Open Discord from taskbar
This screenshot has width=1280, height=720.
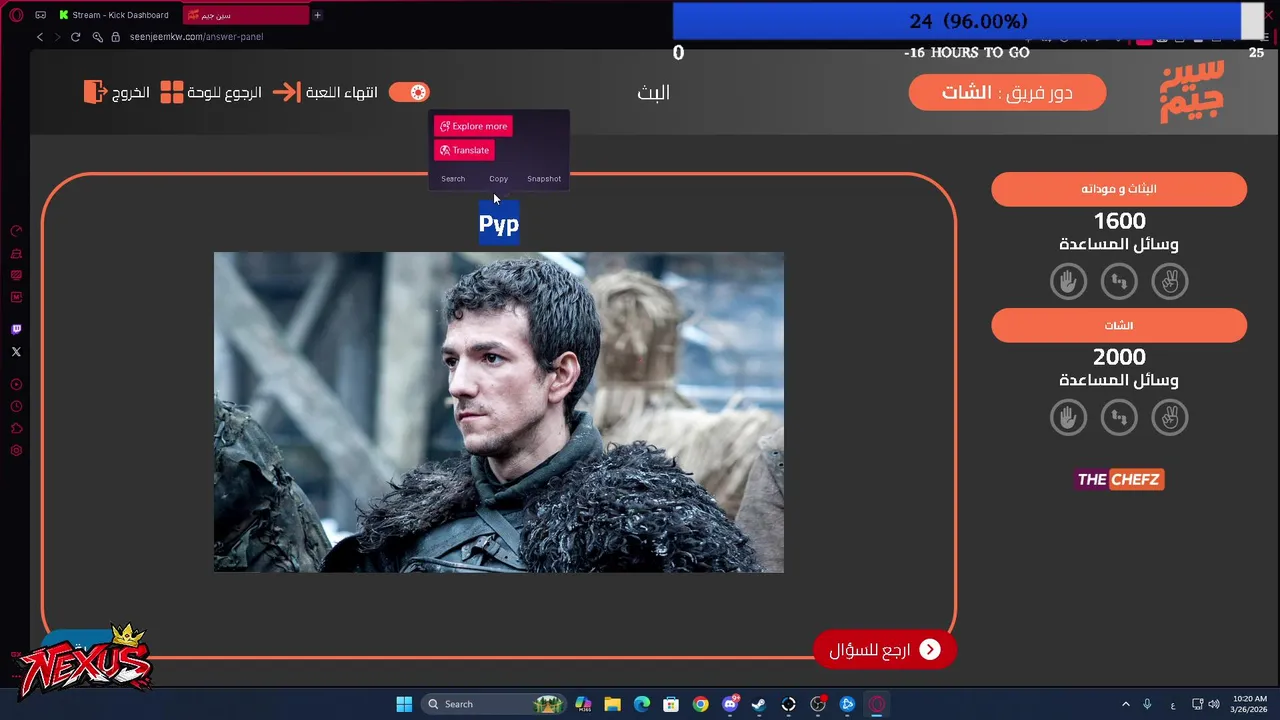point(730,704)
